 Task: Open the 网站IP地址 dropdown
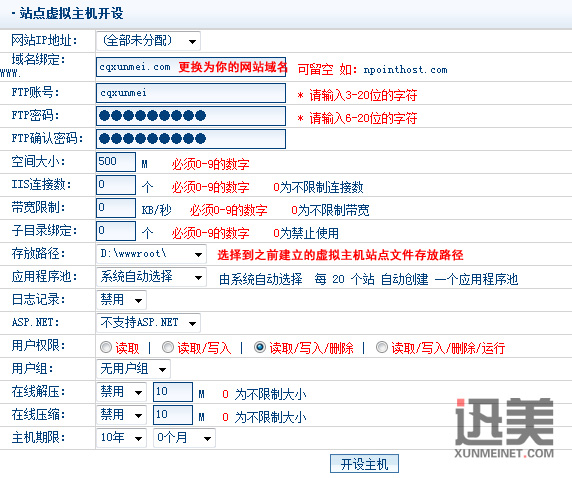coord(148,41)
